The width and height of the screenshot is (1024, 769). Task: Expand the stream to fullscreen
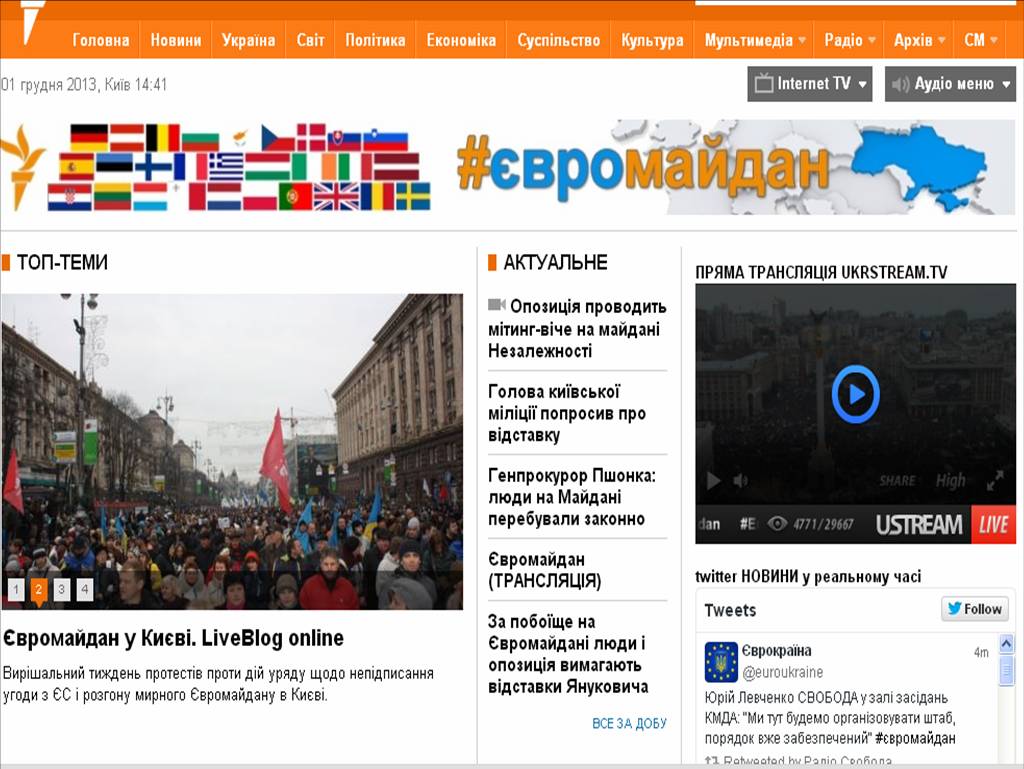(995, 481)
